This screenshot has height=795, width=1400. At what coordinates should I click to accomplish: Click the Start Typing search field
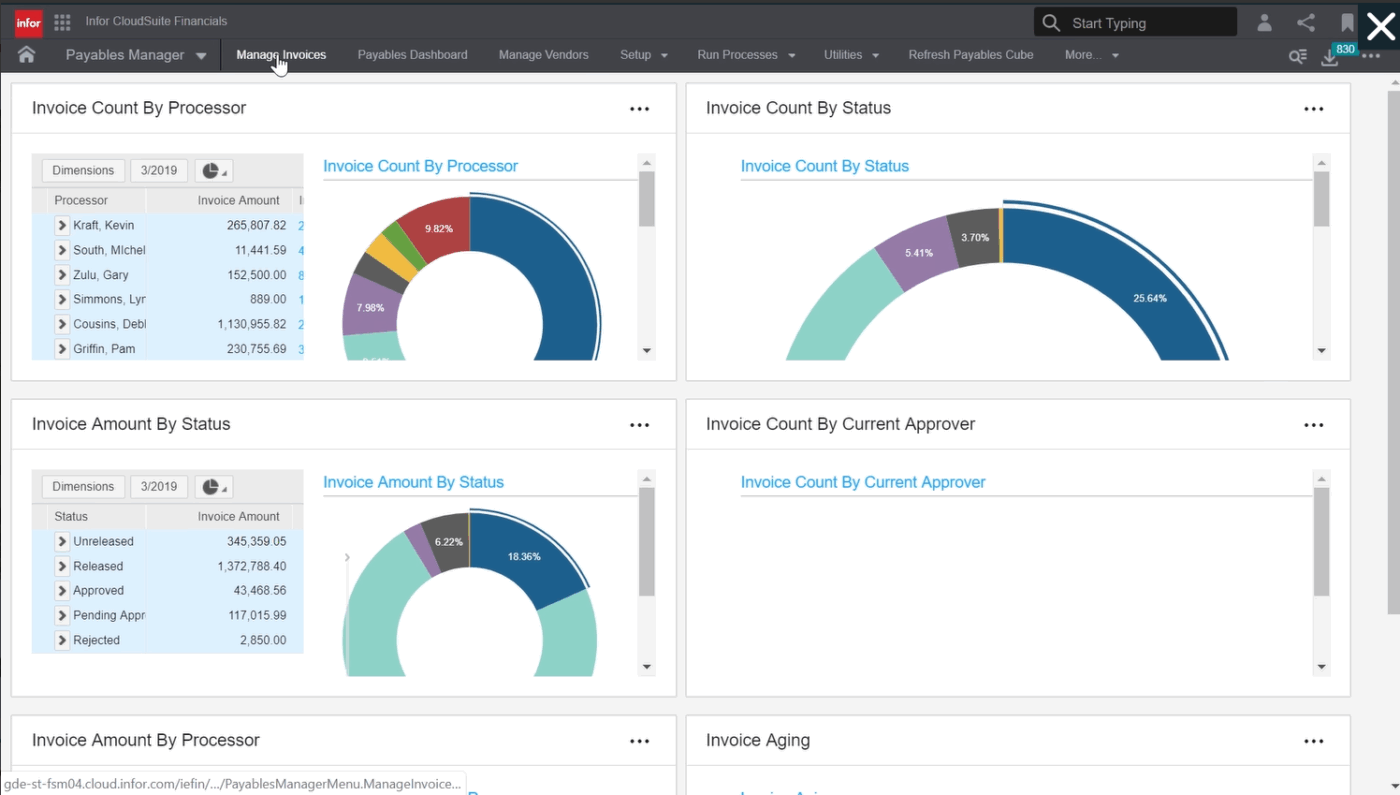pos(1148,23)
